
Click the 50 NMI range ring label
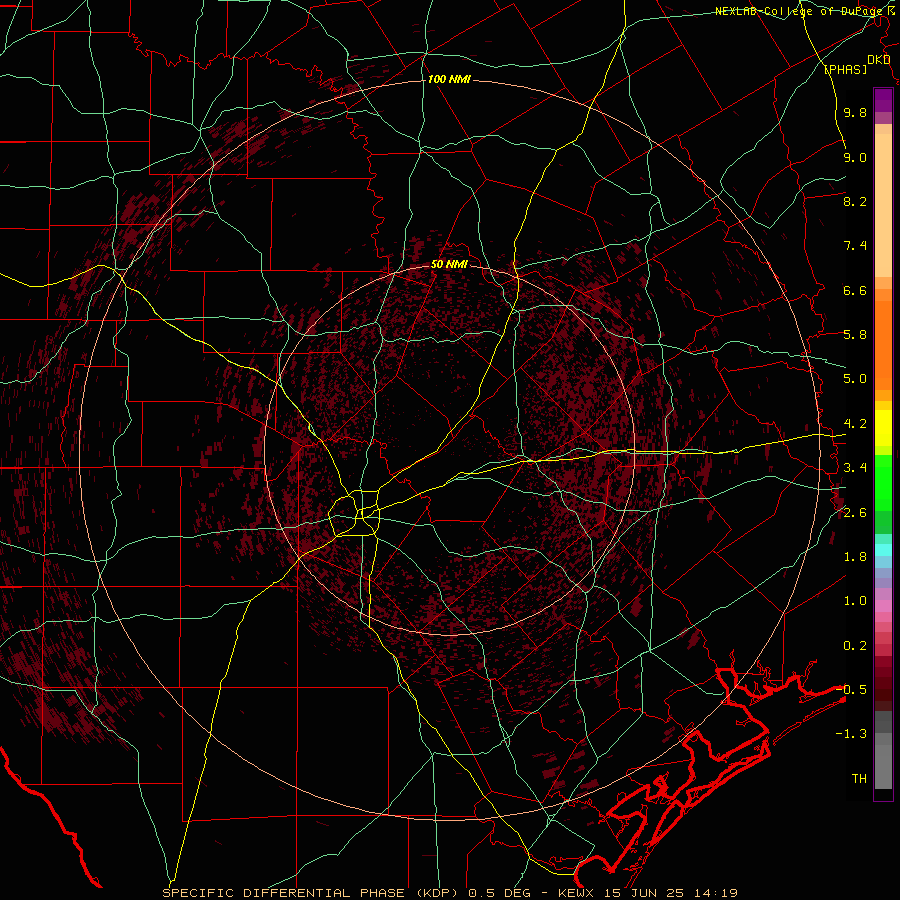click(449, 265)
